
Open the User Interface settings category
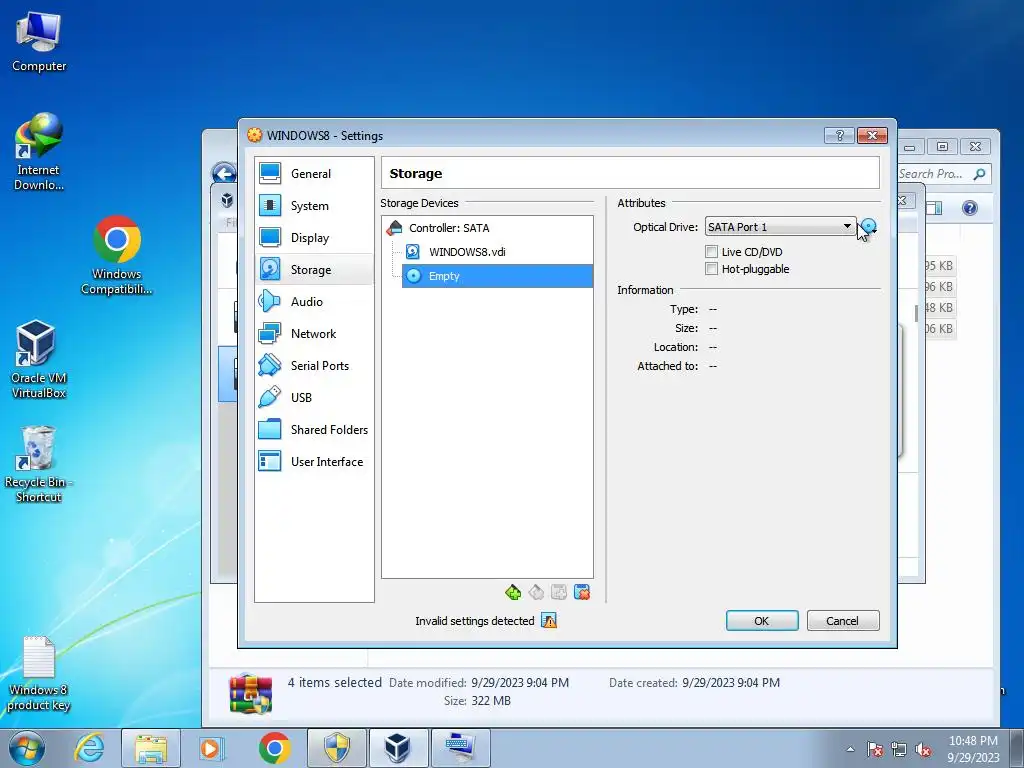[313, 462]
